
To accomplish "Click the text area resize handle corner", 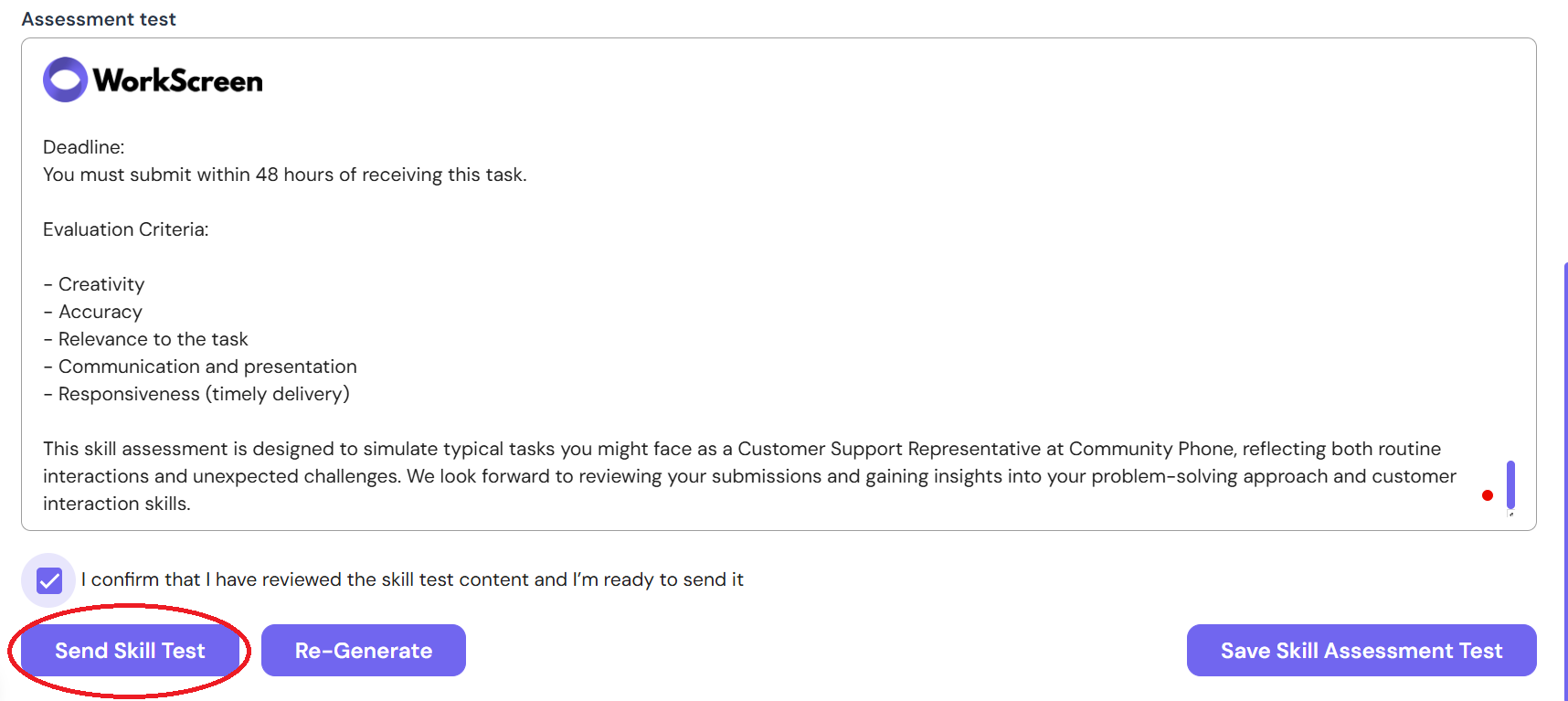I will [x=1510, y=515].
